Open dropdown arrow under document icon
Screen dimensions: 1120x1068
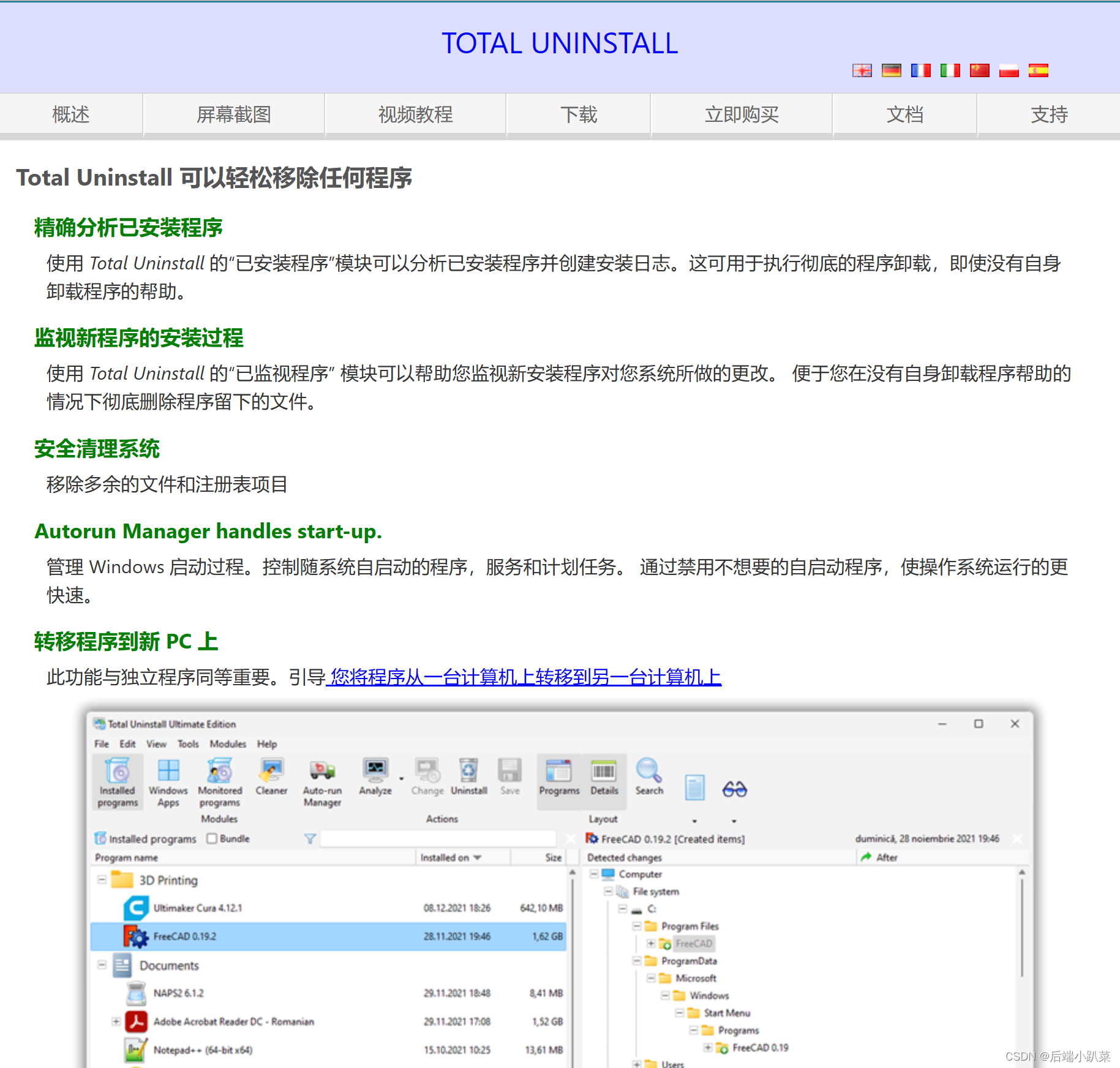(694, 821)
